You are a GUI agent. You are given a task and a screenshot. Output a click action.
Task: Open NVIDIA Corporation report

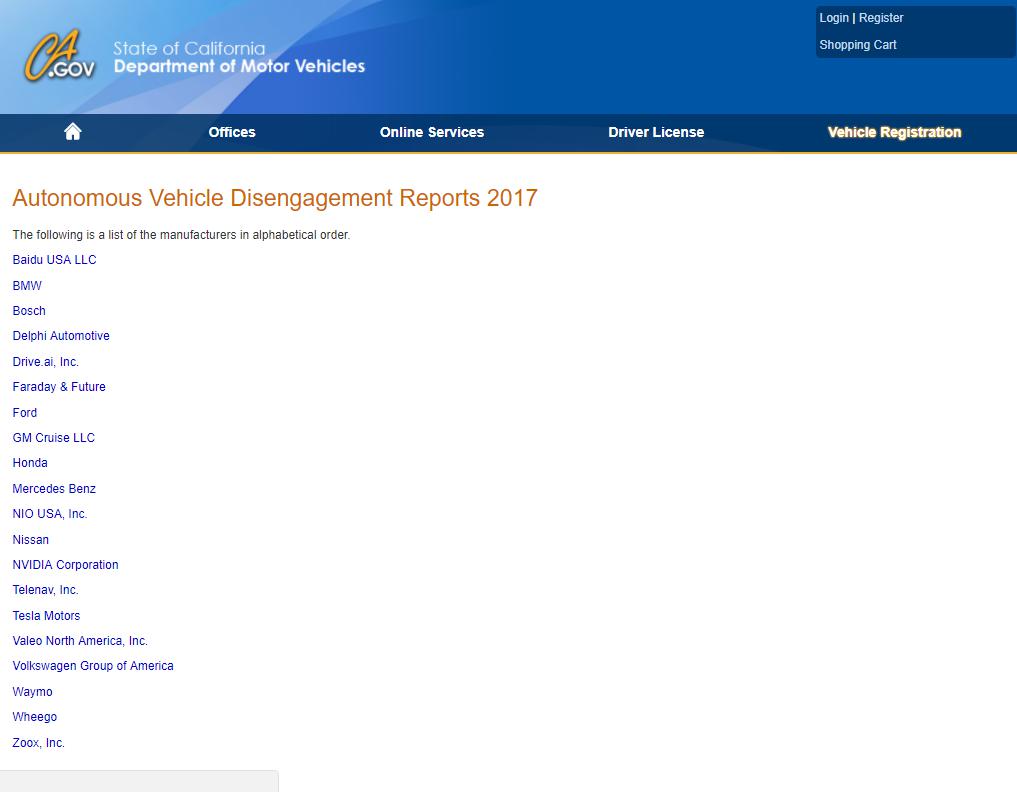click(x=66, y=565)
